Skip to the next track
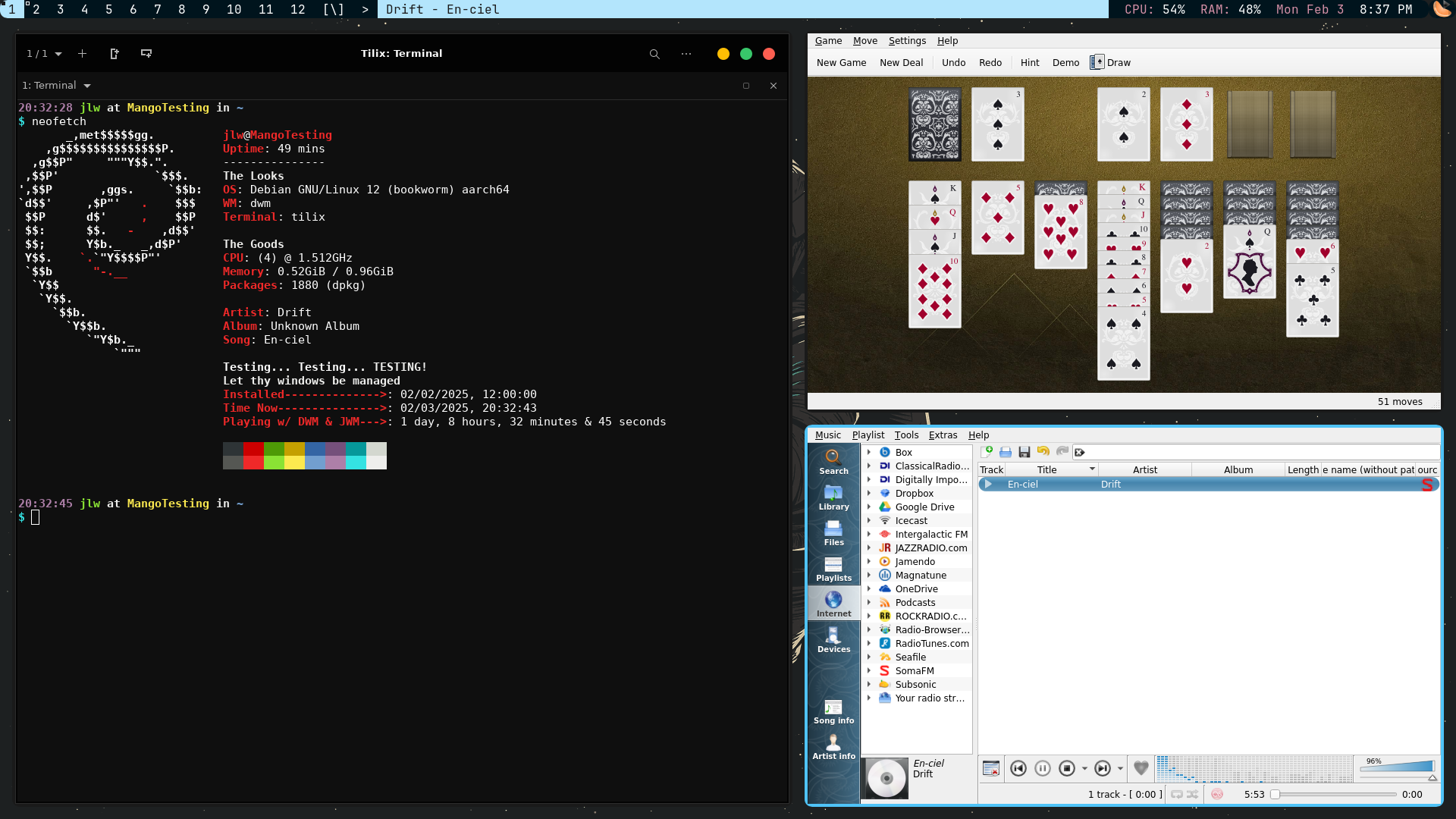 pos(1103,768)
